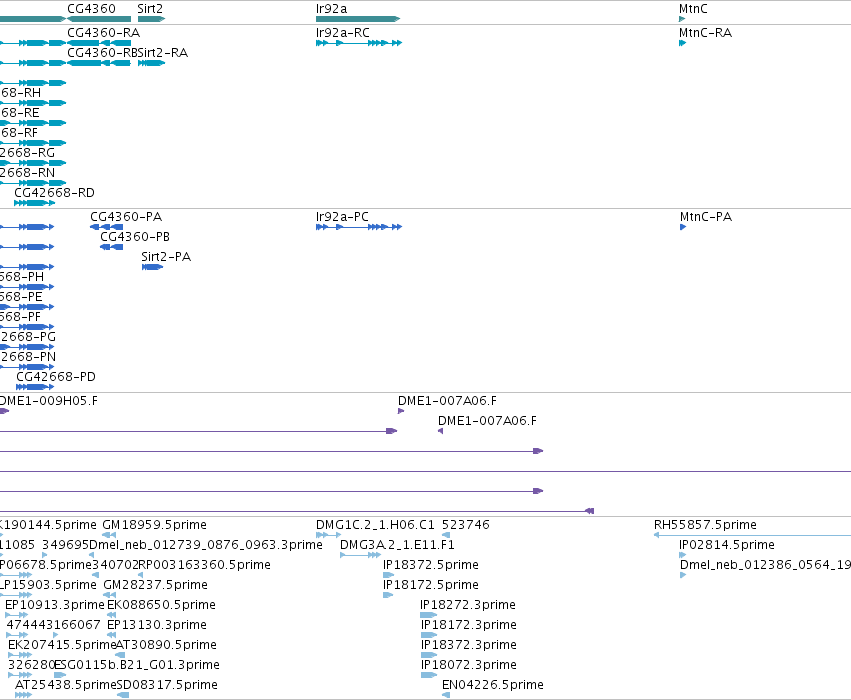Image resolution: width=851 pixels, height=700 pixels.
Task: Click the IP18372.5prime EST label
Action: [431, 565]
